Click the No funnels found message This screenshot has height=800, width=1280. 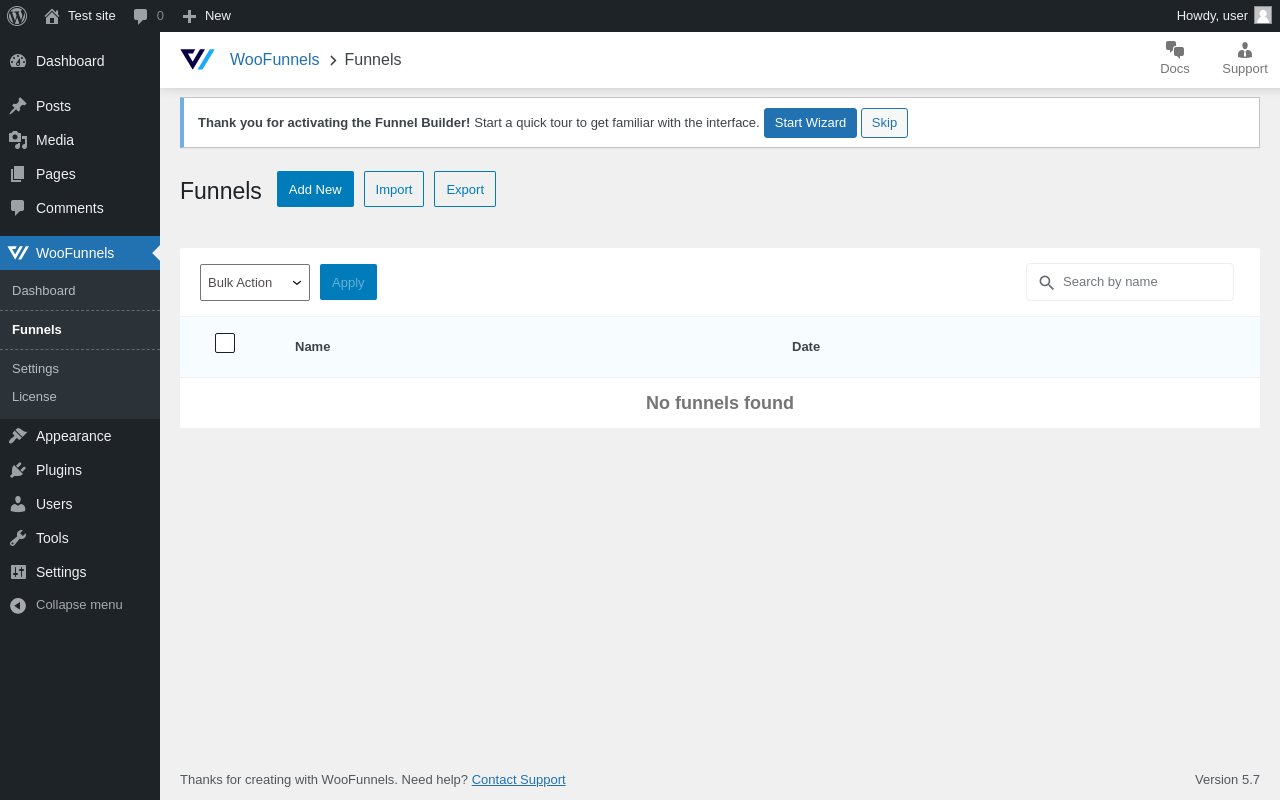[x=720, y=403]
